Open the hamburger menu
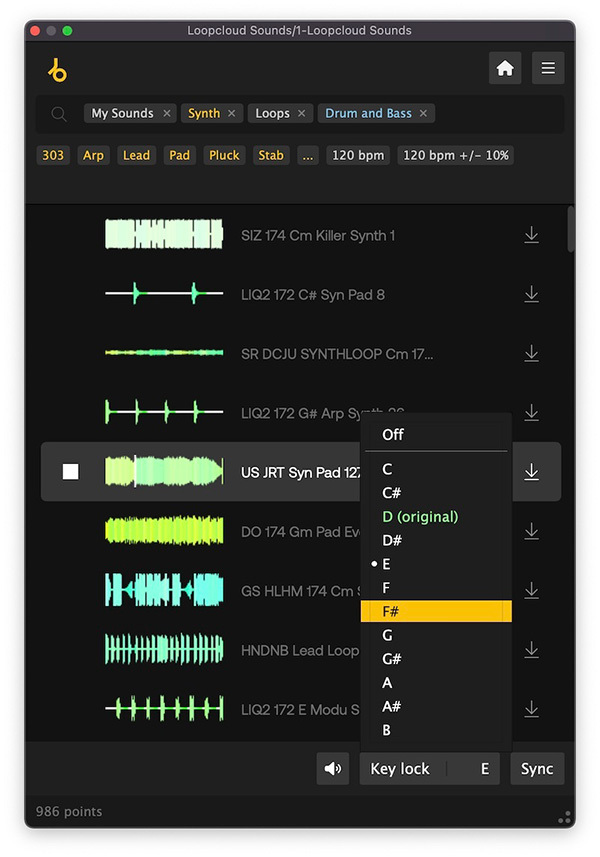 [x=548, y=68]
